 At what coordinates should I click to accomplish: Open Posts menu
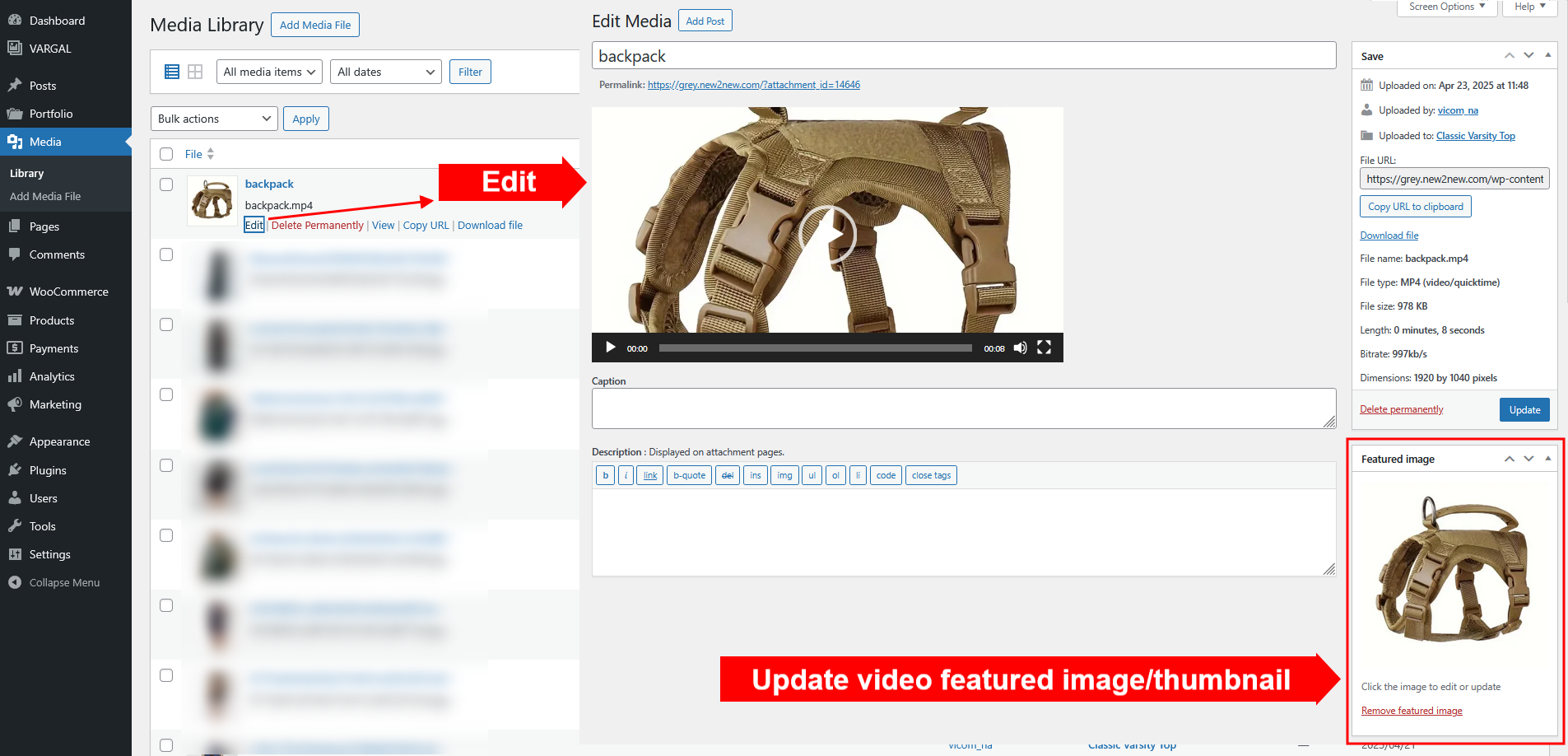tap(43, 86)
